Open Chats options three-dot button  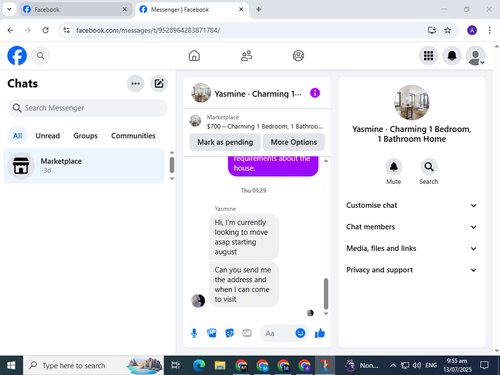pyautogui.click(x=135, y=83)
